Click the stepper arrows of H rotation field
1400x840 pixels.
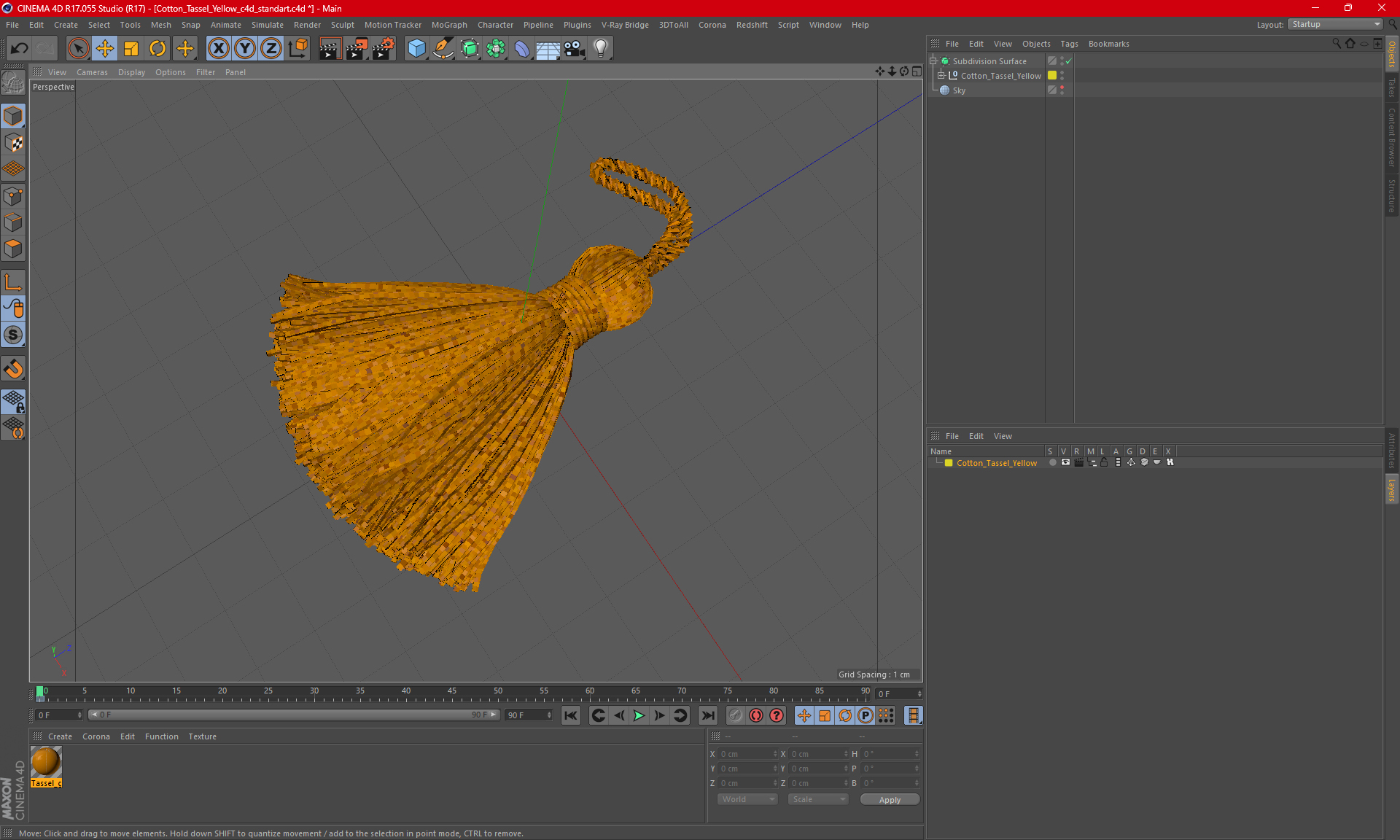(x=917, y=754)
